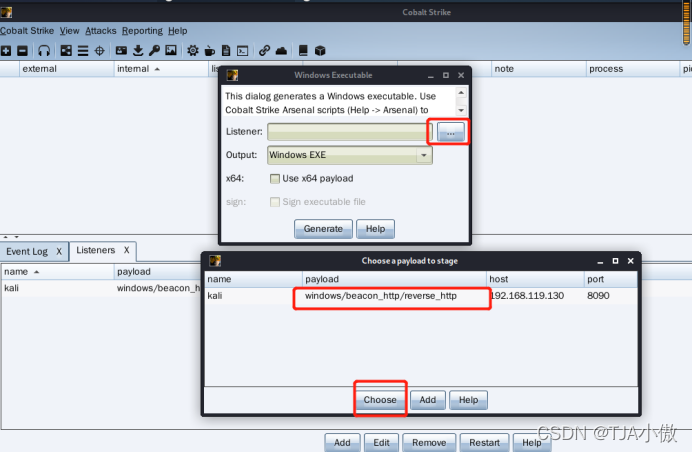Click the note column header
The width and height of the screenshot is (693, 452).
538,69
